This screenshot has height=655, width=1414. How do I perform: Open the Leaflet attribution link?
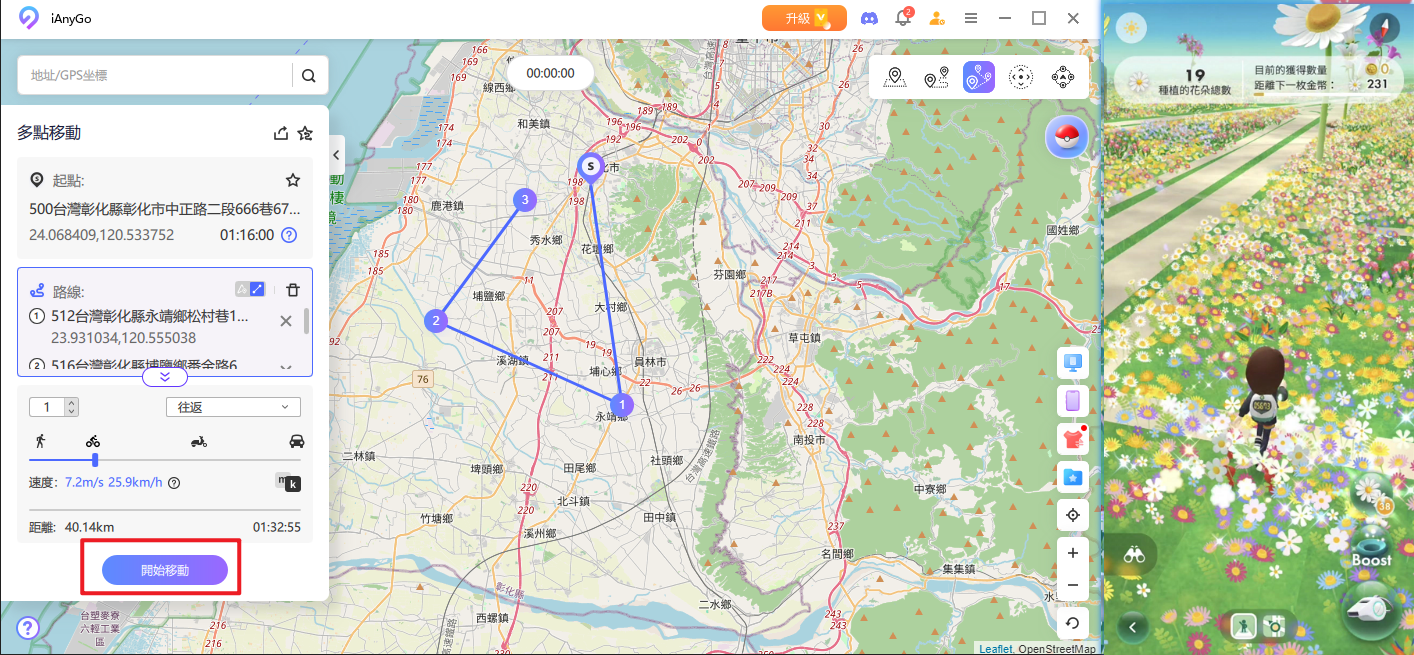[995, 649]
